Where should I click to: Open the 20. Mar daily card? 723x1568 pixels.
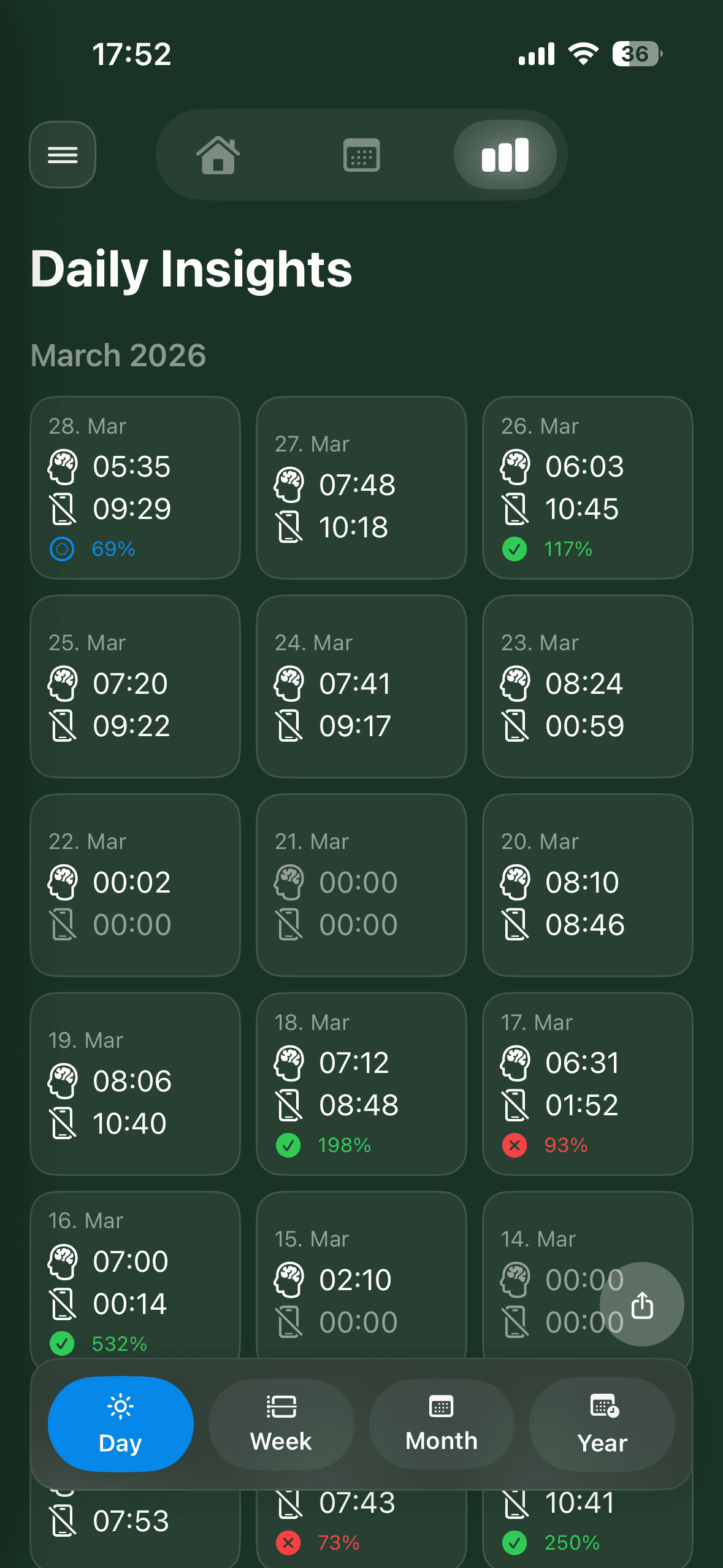click(587, 885)
